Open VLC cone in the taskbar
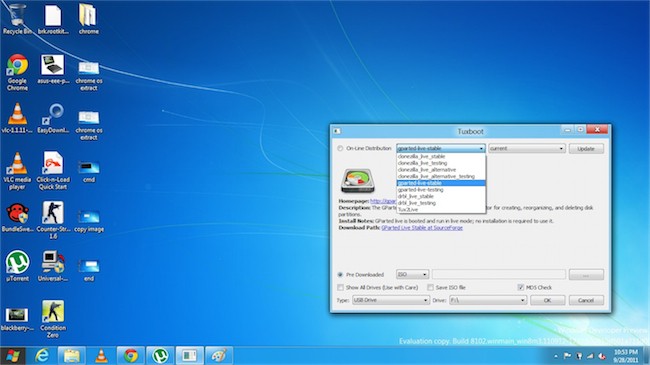Viewport: 650px width, 365px height. click(101, 355)
